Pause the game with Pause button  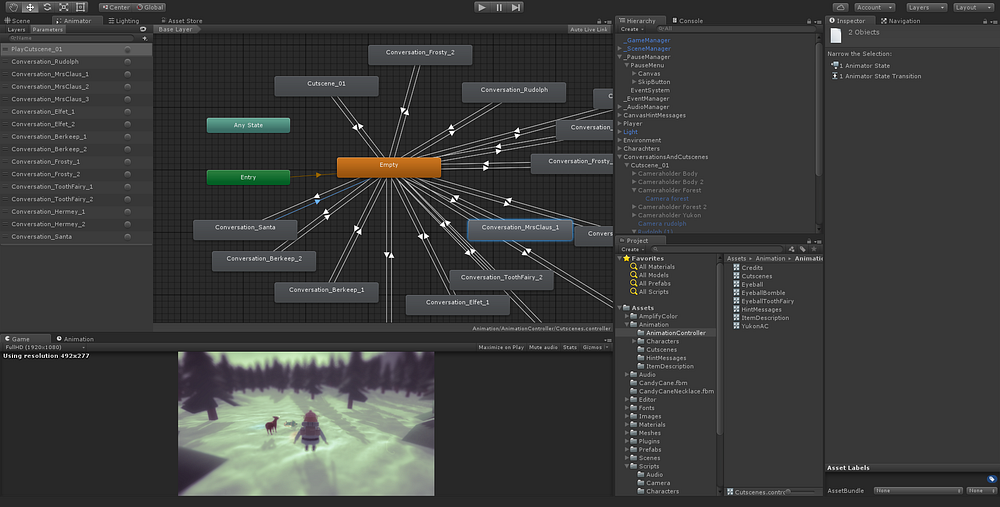(499, 7)
